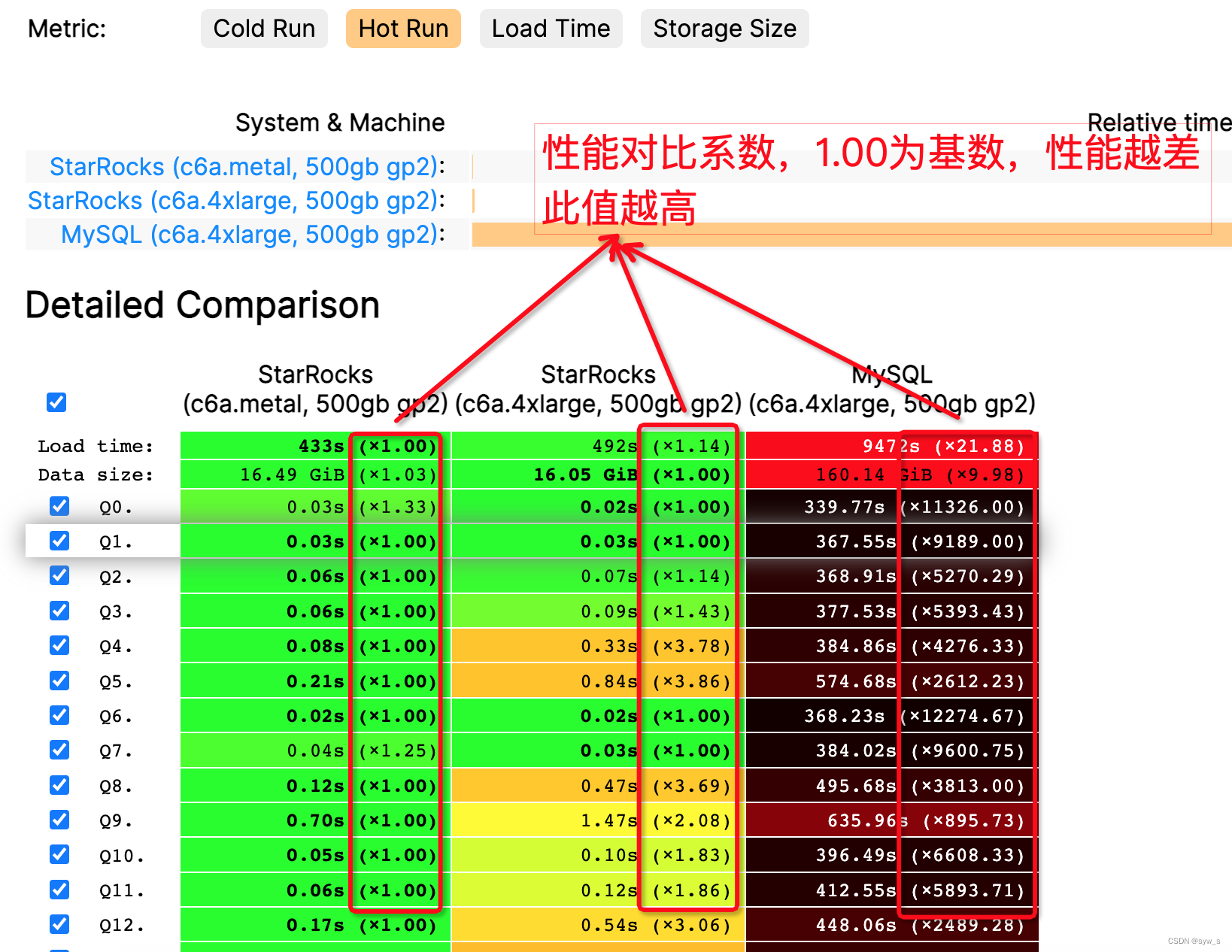Click MySQL column header in comparison

pos(892,389)
